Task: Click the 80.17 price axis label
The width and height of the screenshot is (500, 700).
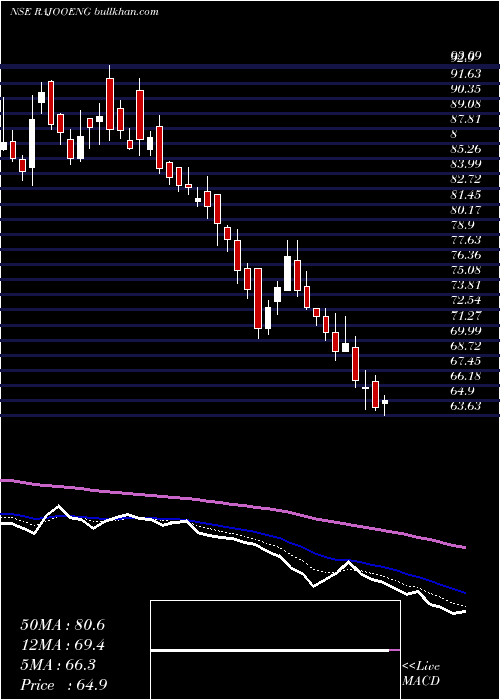Action: click(465, 209)
